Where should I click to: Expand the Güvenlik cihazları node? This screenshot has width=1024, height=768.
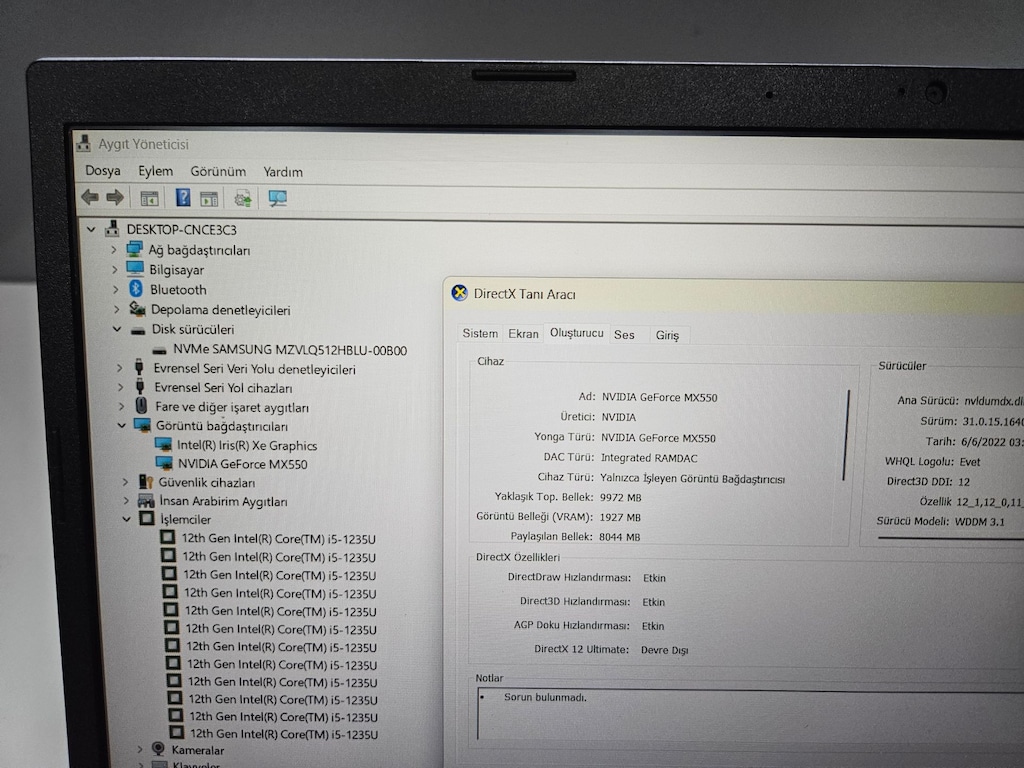pos(125,482)
